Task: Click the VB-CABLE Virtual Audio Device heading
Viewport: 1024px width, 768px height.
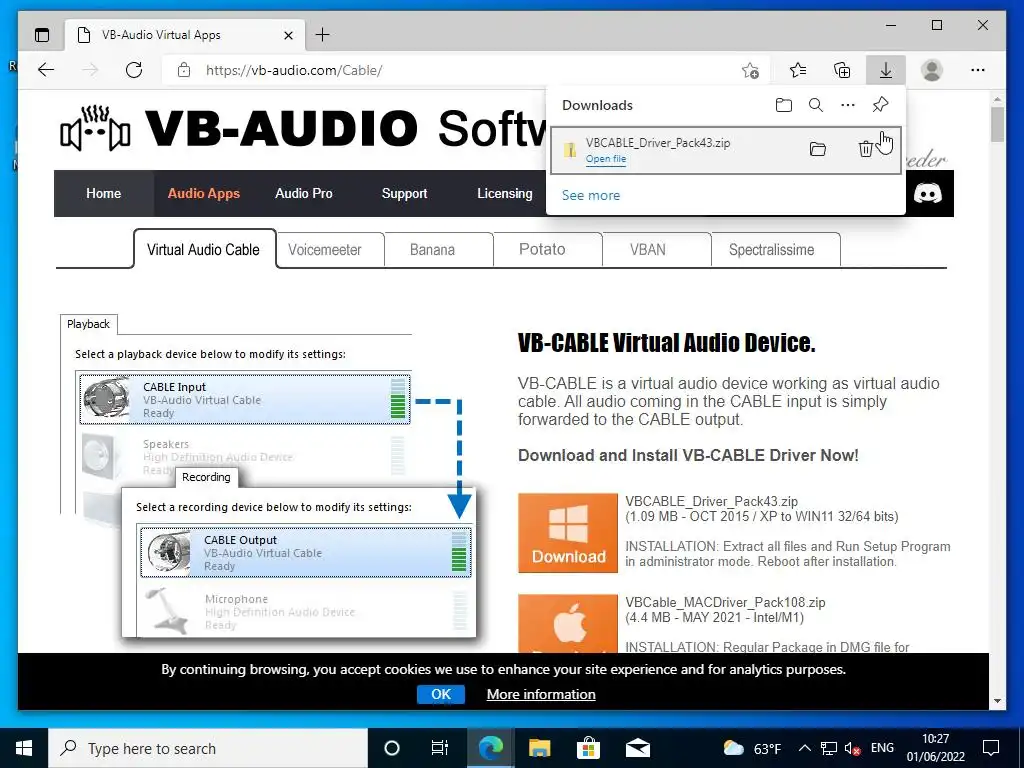Action: pos(667,343)
